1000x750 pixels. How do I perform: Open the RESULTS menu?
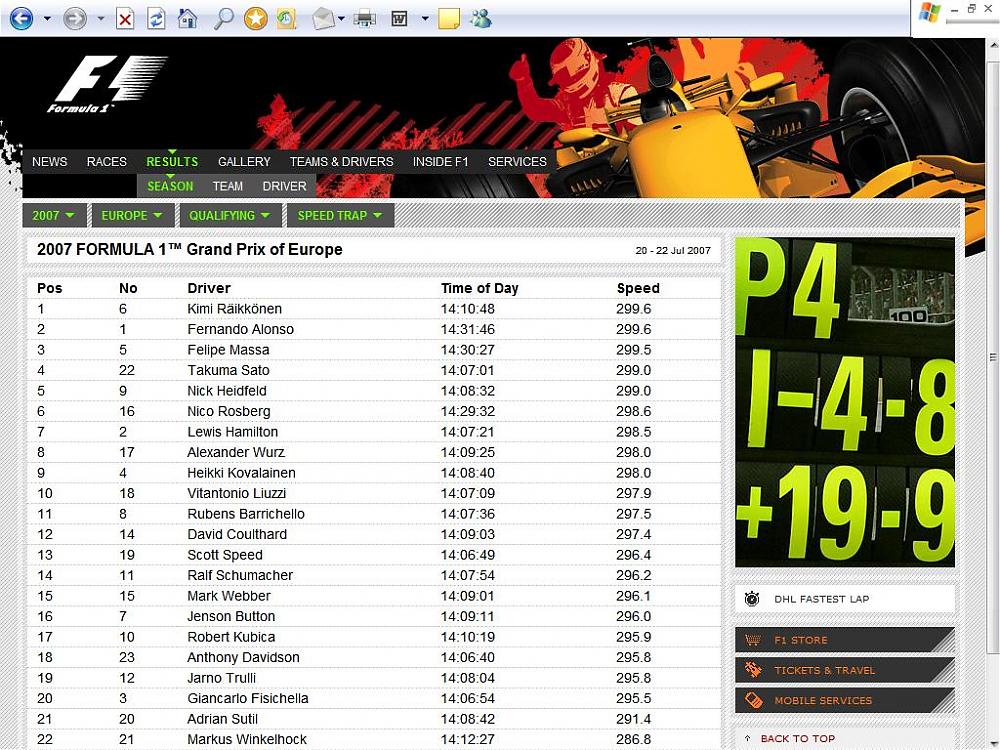172,162
